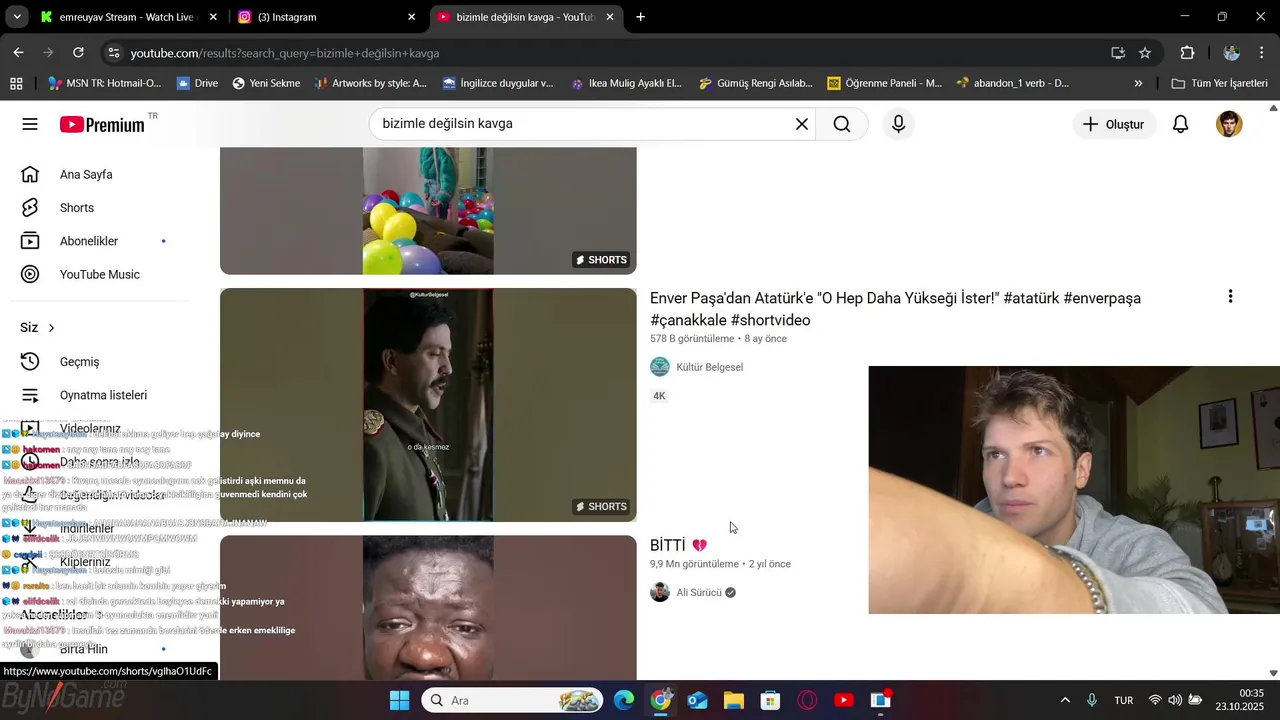The height and width of the screenshot is (720, 1280).
Task: Open the TUR language selector
Action: (x=1124, y=700)
